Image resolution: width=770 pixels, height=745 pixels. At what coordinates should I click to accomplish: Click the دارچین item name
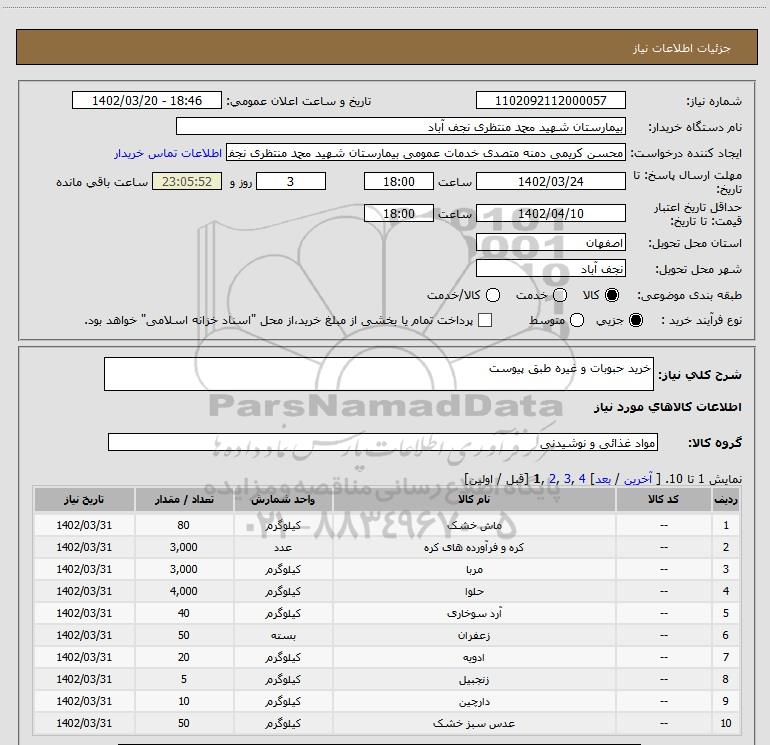tap(474, 701)
